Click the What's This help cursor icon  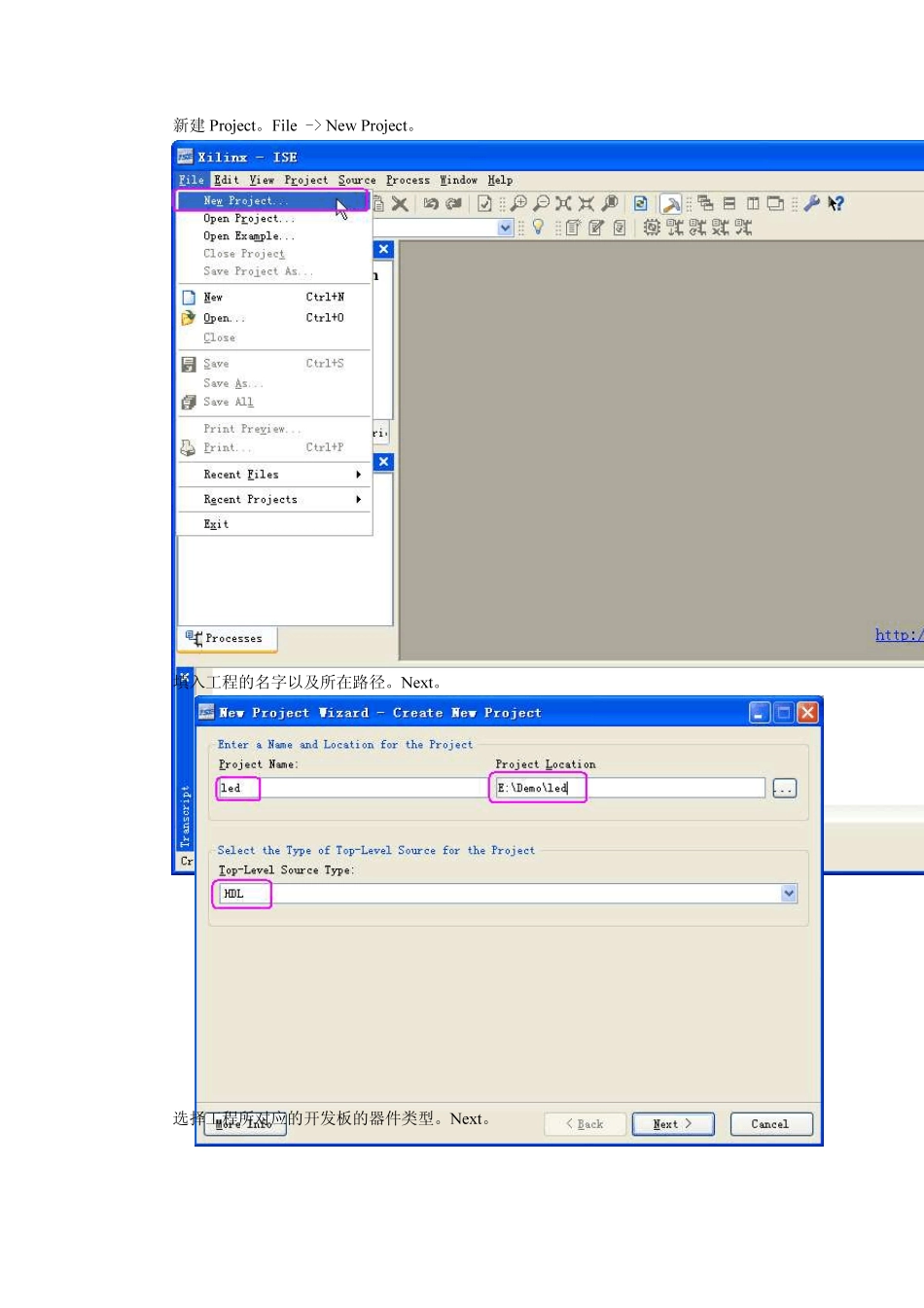pos(835,203)
